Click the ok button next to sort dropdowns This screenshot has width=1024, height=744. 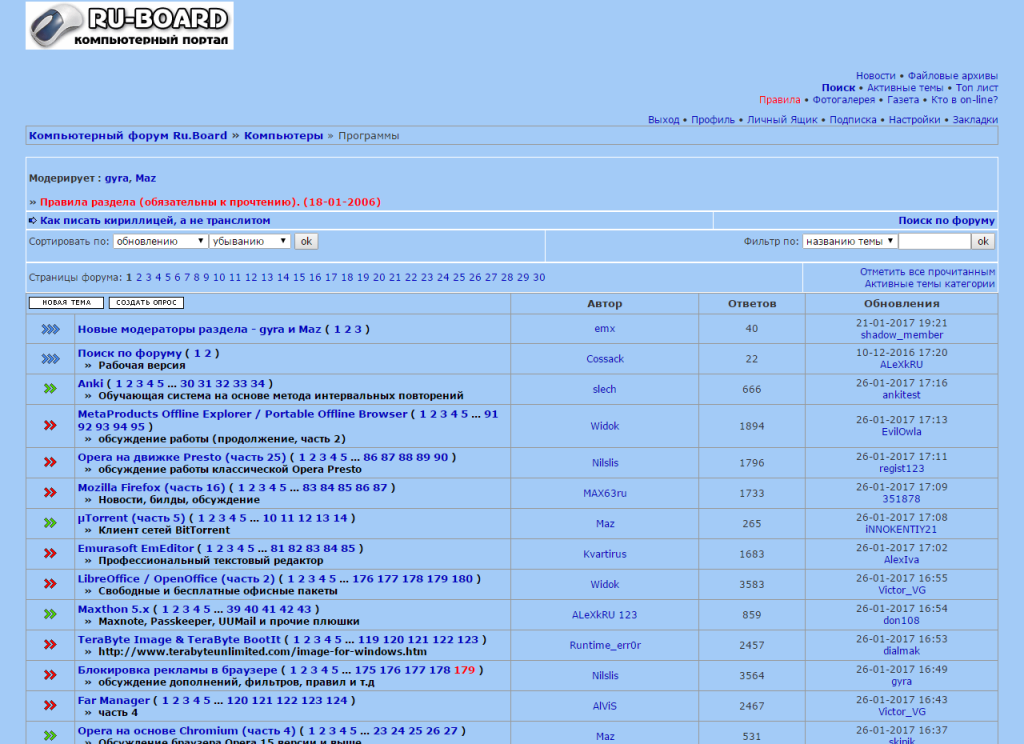click(306, 241)
